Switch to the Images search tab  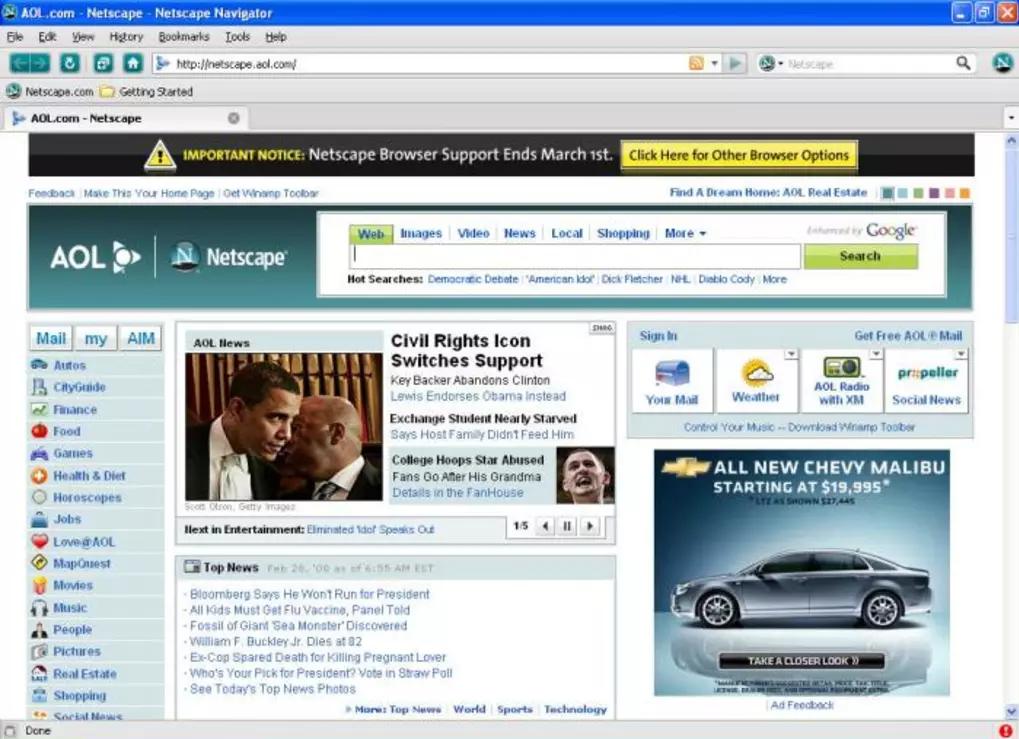pos(420,233)
